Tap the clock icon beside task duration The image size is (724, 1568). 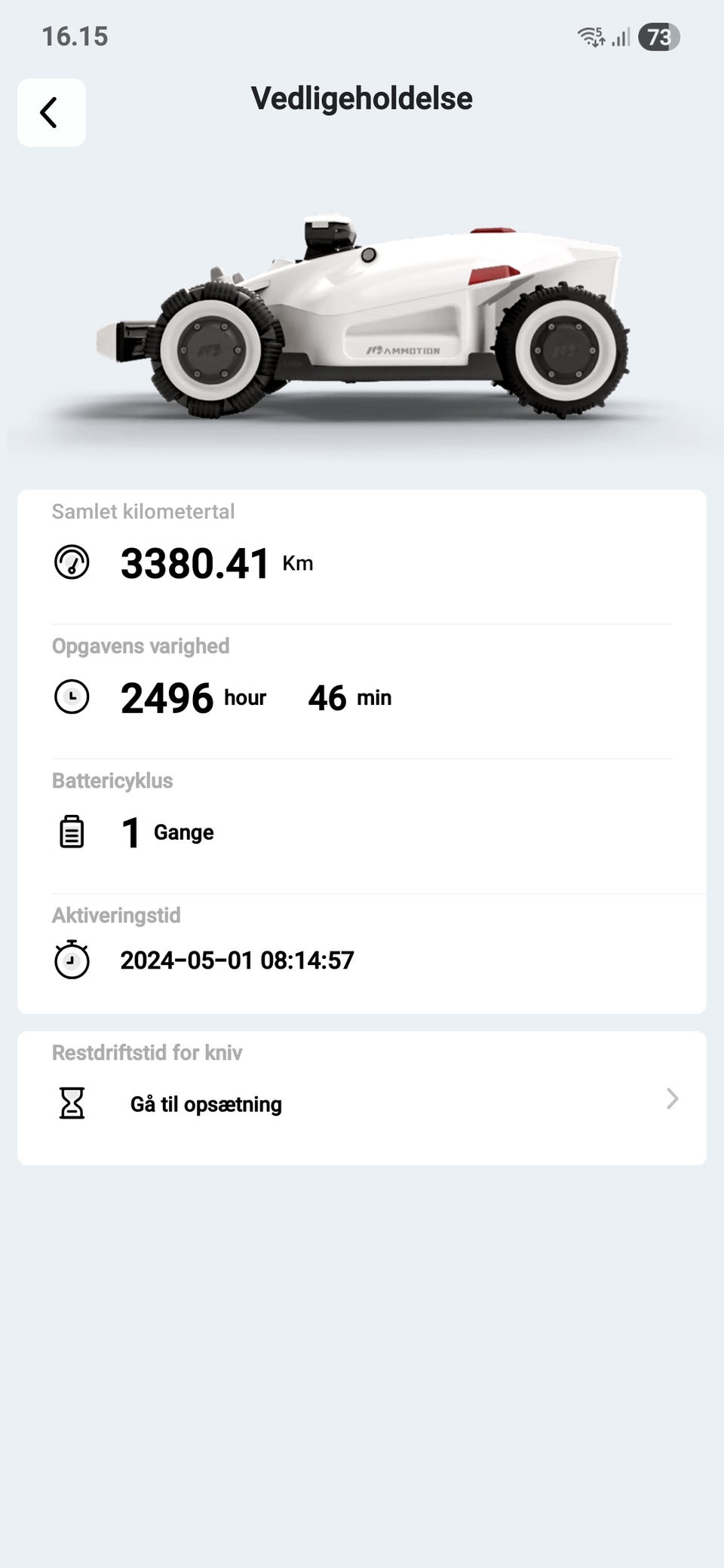[x=72, y=697]
